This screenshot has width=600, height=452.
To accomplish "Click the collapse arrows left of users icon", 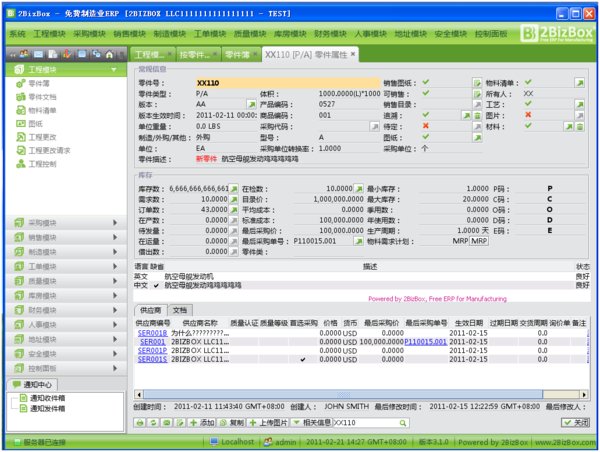I will pyautogui.click(x=13, y=55).
